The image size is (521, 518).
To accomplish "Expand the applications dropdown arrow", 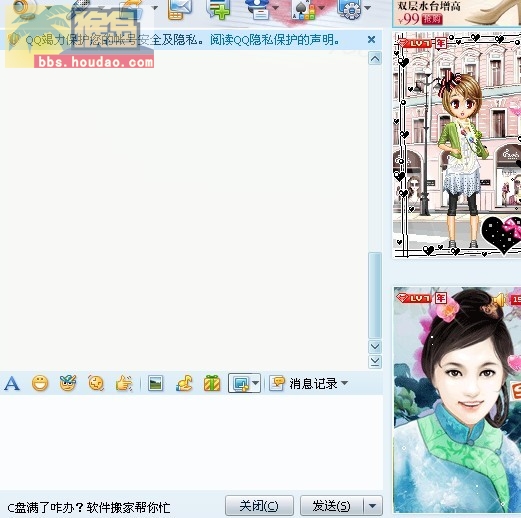I will click(x=367, y=7).
